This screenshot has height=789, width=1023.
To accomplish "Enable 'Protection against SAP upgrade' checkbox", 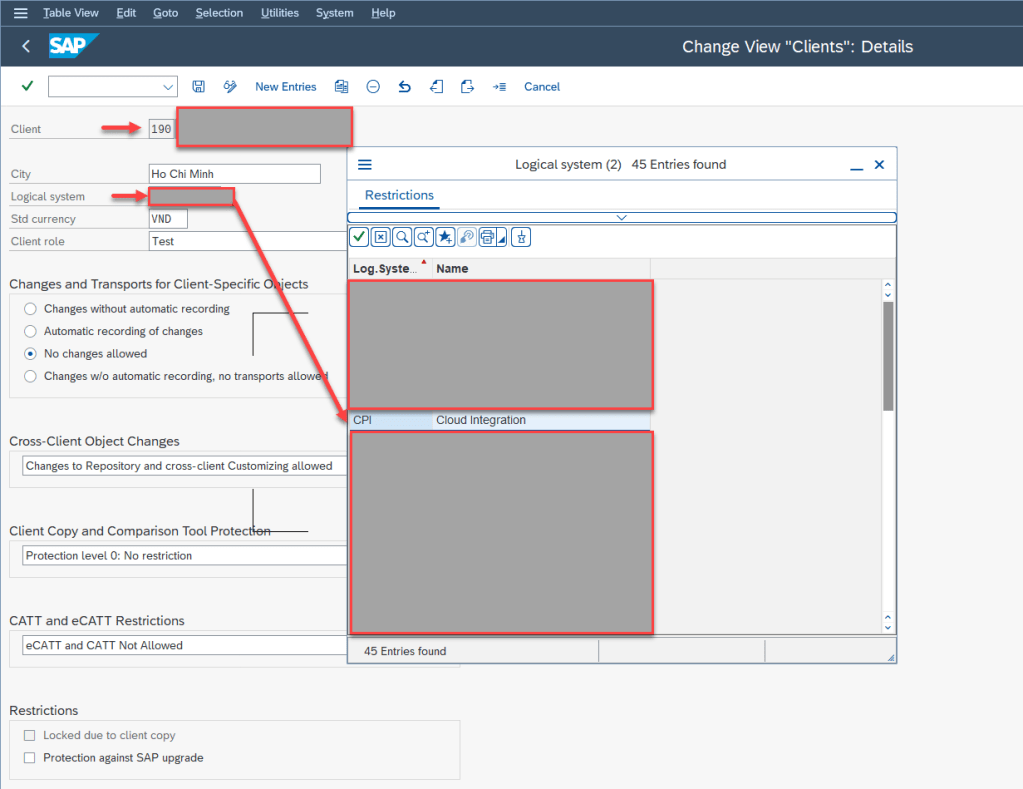I will (x=29, y=758).
